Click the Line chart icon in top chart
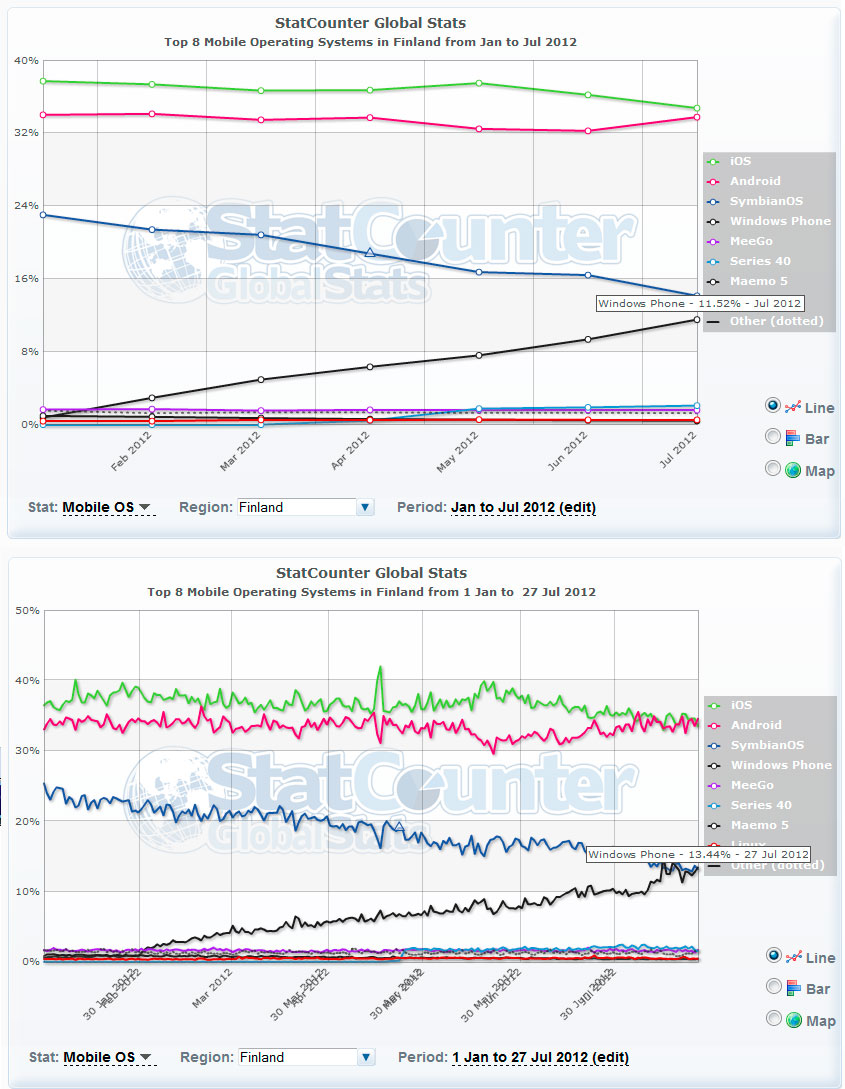 click(x=792, y=408)
